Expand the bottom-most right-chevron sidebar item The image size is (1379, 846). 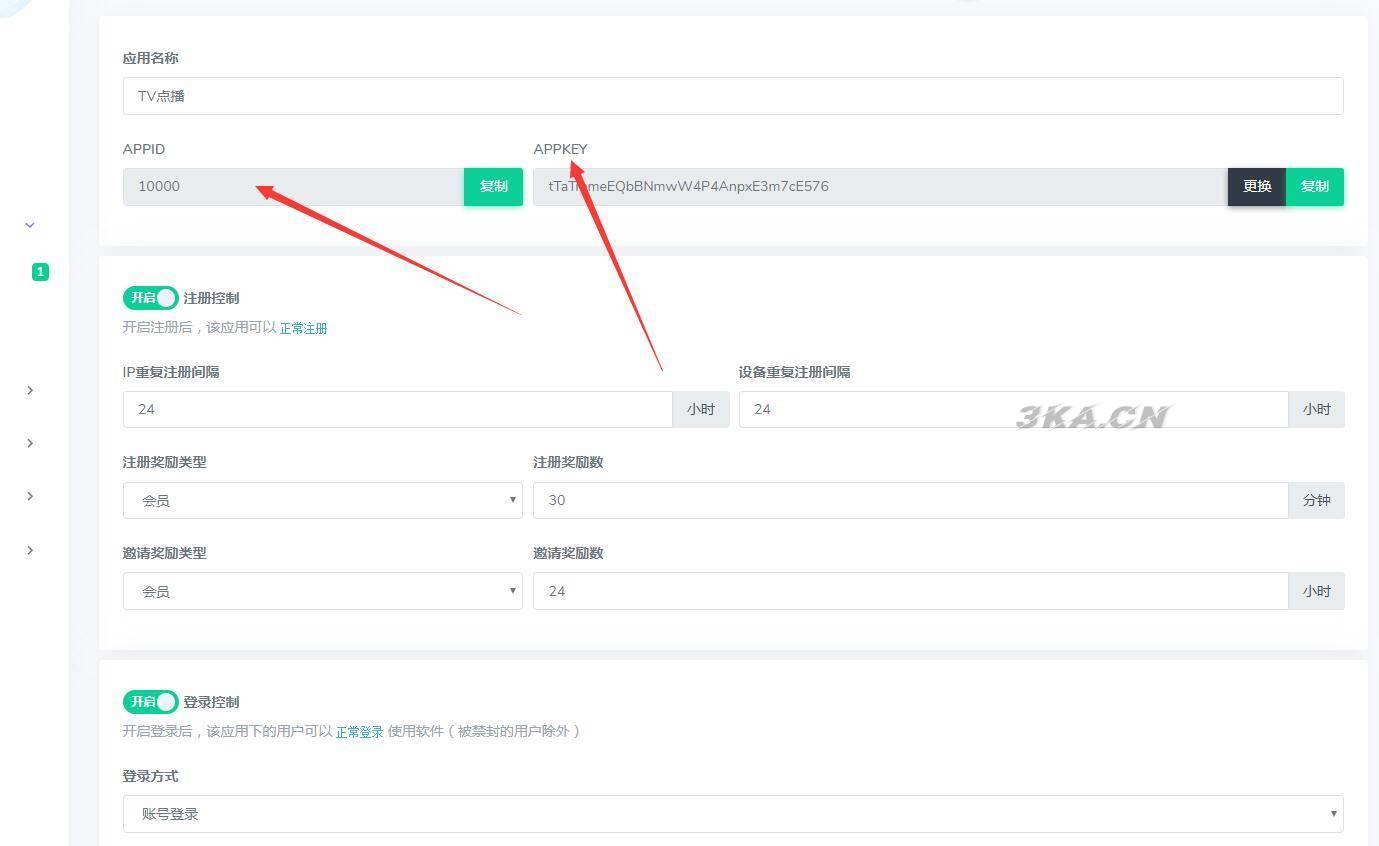coord(30,550)
